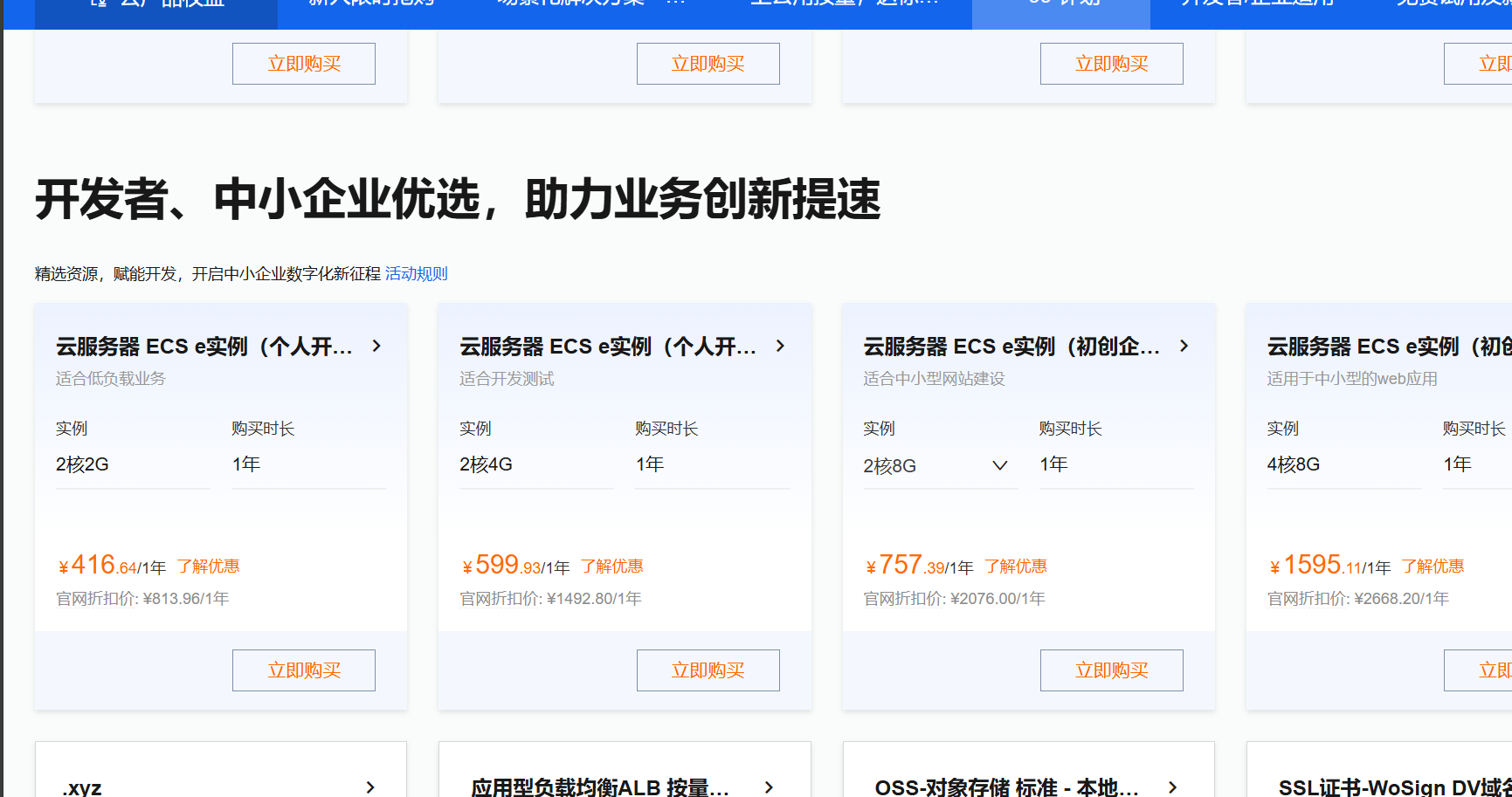The width and height of the screenshot is (1512, 797).
Task: Open the 云服务器 ECS e实例 title for 适合低负载业务
Action: pyautogui.click(x=204, y=347)
